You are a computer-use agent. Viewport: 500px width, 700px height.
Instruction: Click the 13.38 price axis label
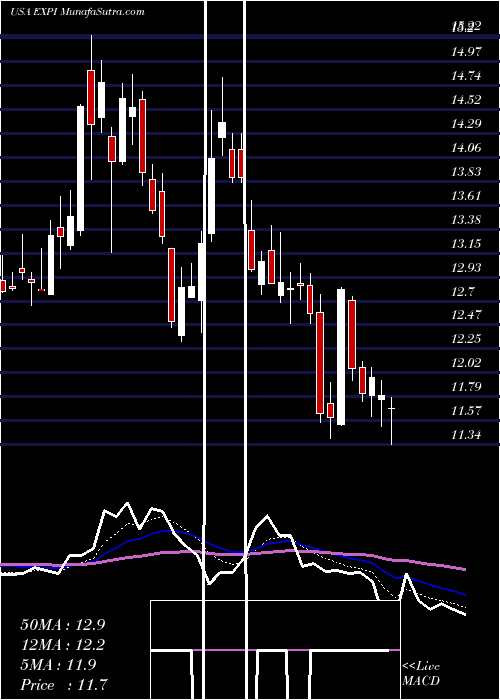coord(467,220)
